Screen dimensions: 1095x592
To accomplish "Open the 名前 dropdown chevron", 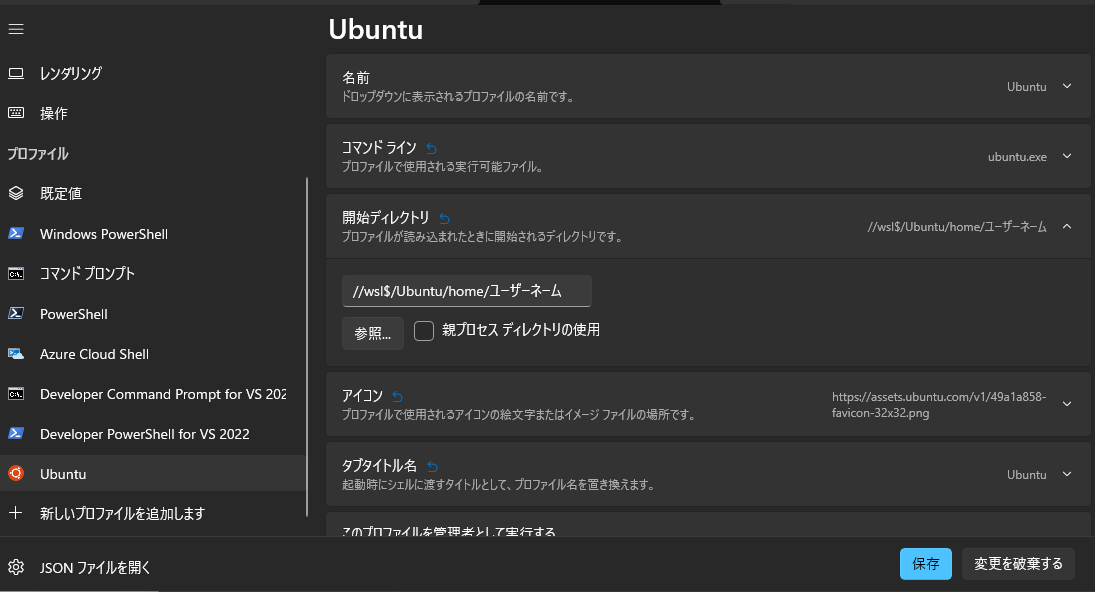I will (x=1066, y=86).
